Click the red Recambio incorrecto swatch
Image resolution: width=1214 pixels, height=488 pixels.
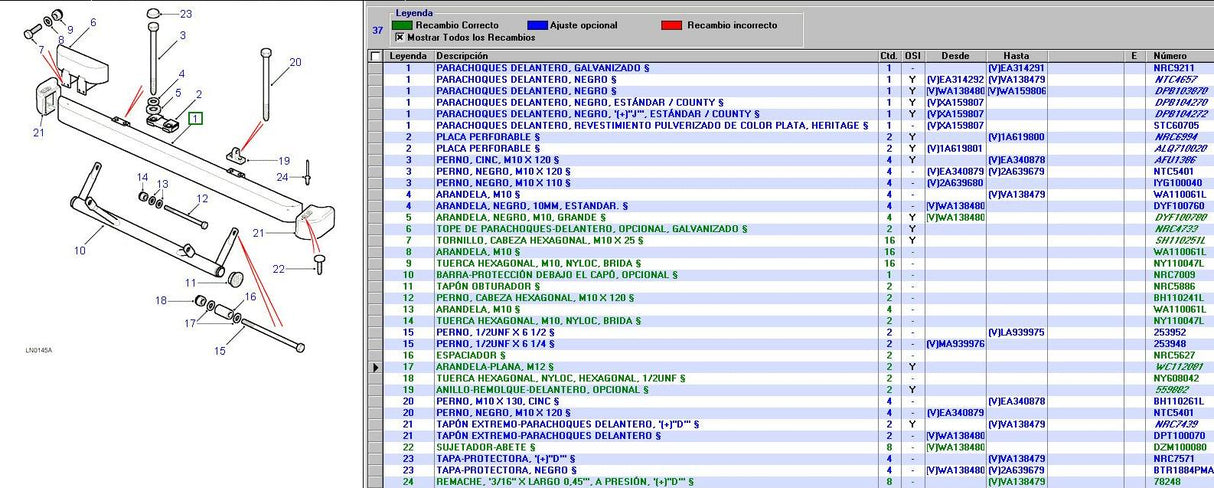pos(673,25)
